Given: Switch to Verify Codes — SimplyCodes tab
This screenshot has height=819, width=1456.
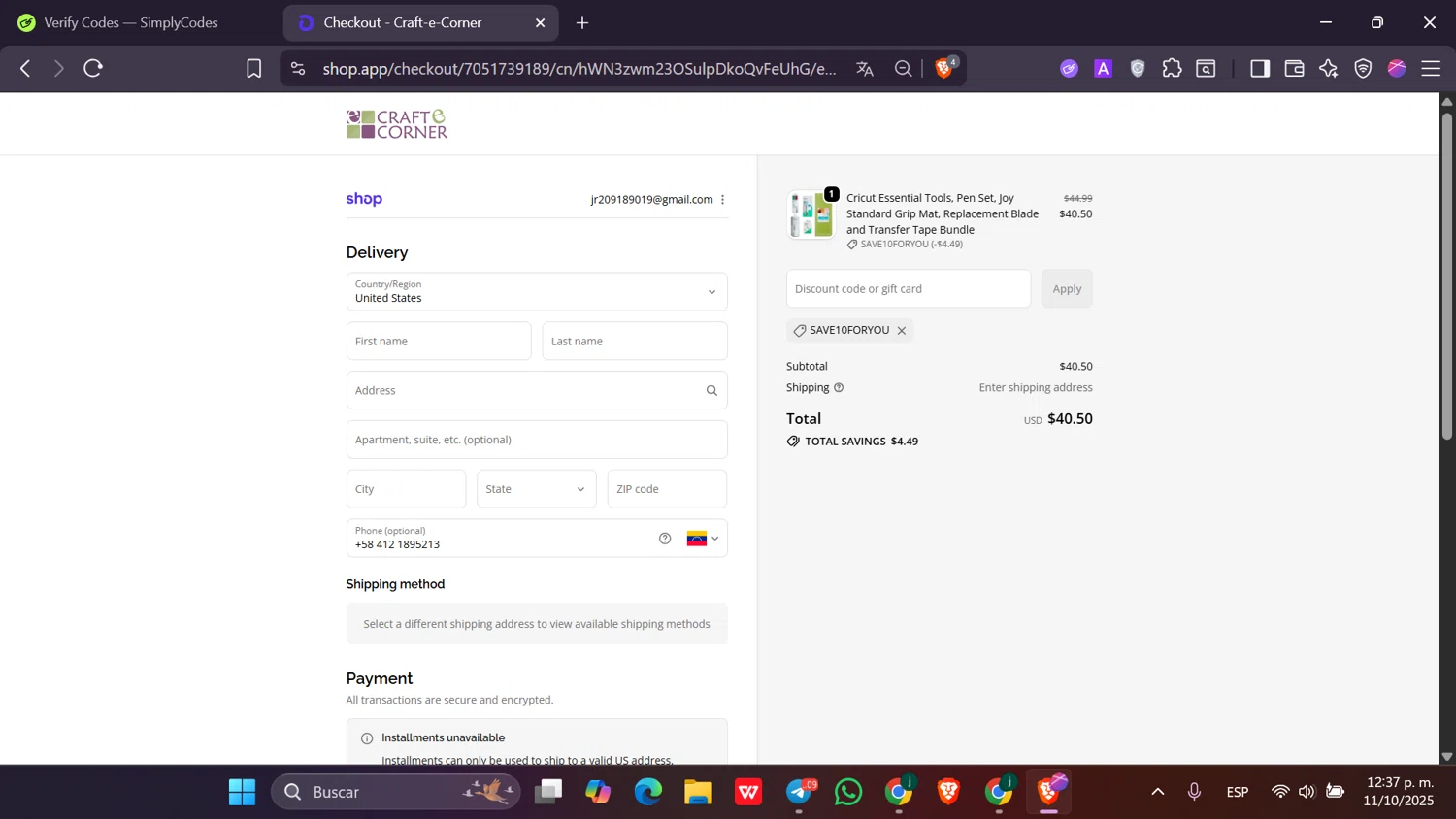Looking at the screenshot, I should point(131,23).
